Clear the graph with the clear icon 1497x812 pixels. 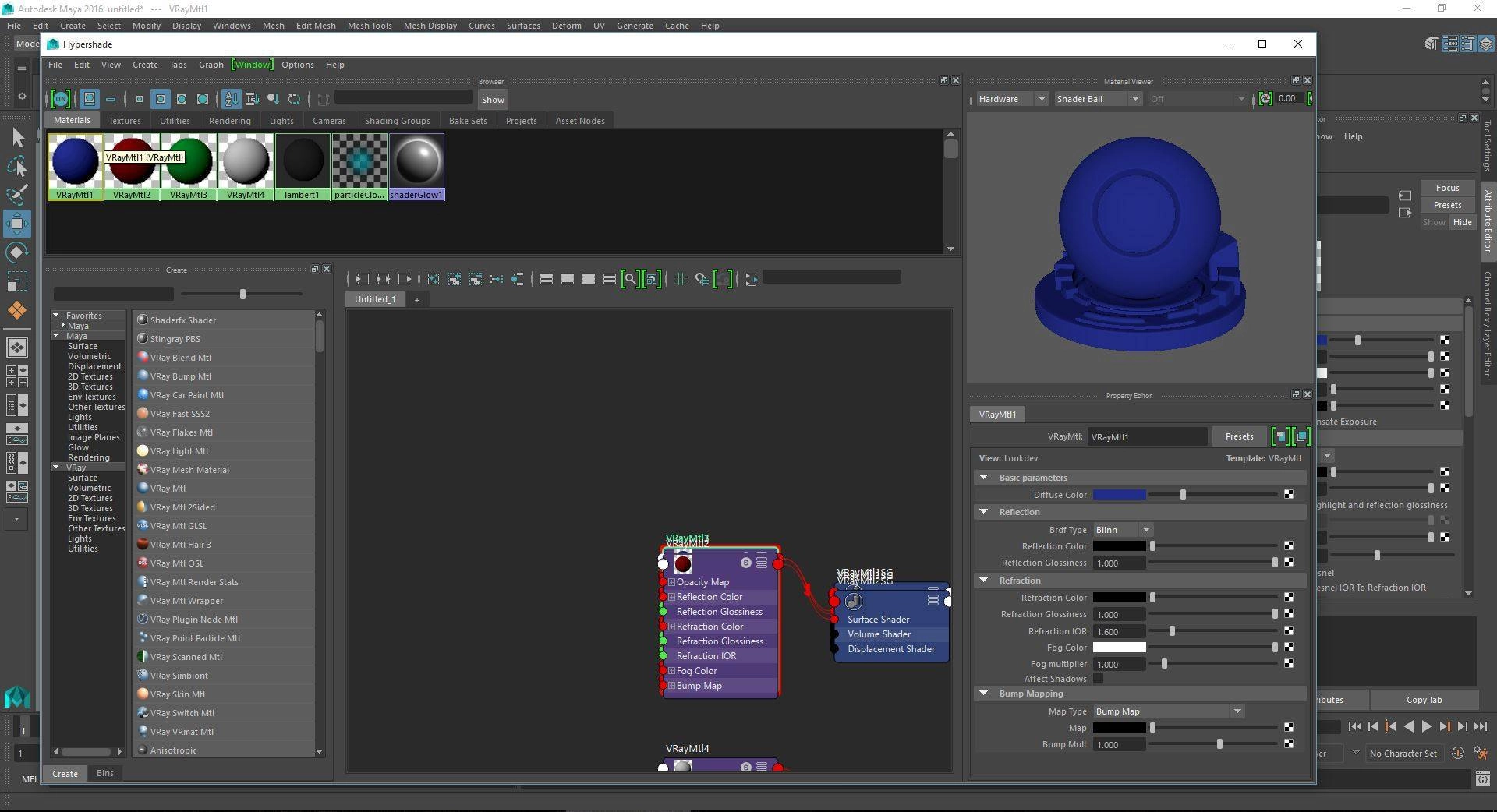[x=434, y=279]
